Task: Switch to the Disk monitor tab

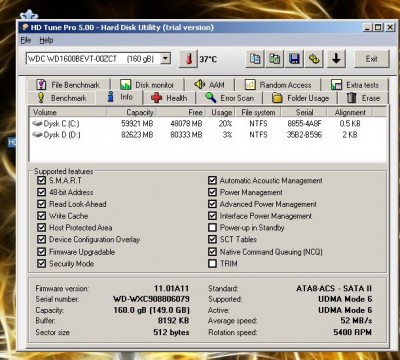Action: (x=147, y=85)
